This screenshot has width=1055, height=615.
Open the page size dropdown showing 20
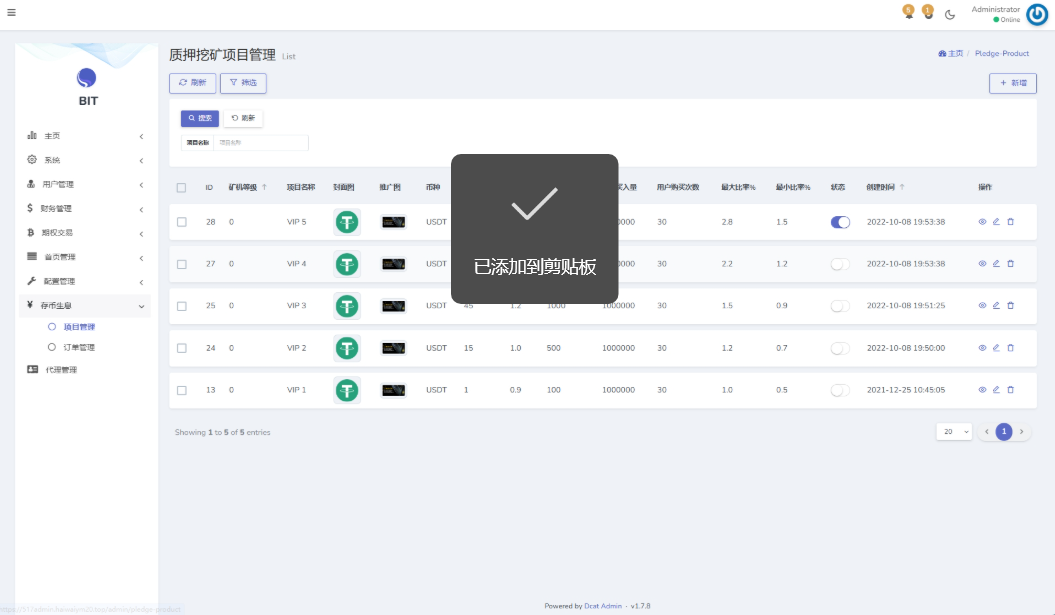pyautogui.click(x=954, y=432)
